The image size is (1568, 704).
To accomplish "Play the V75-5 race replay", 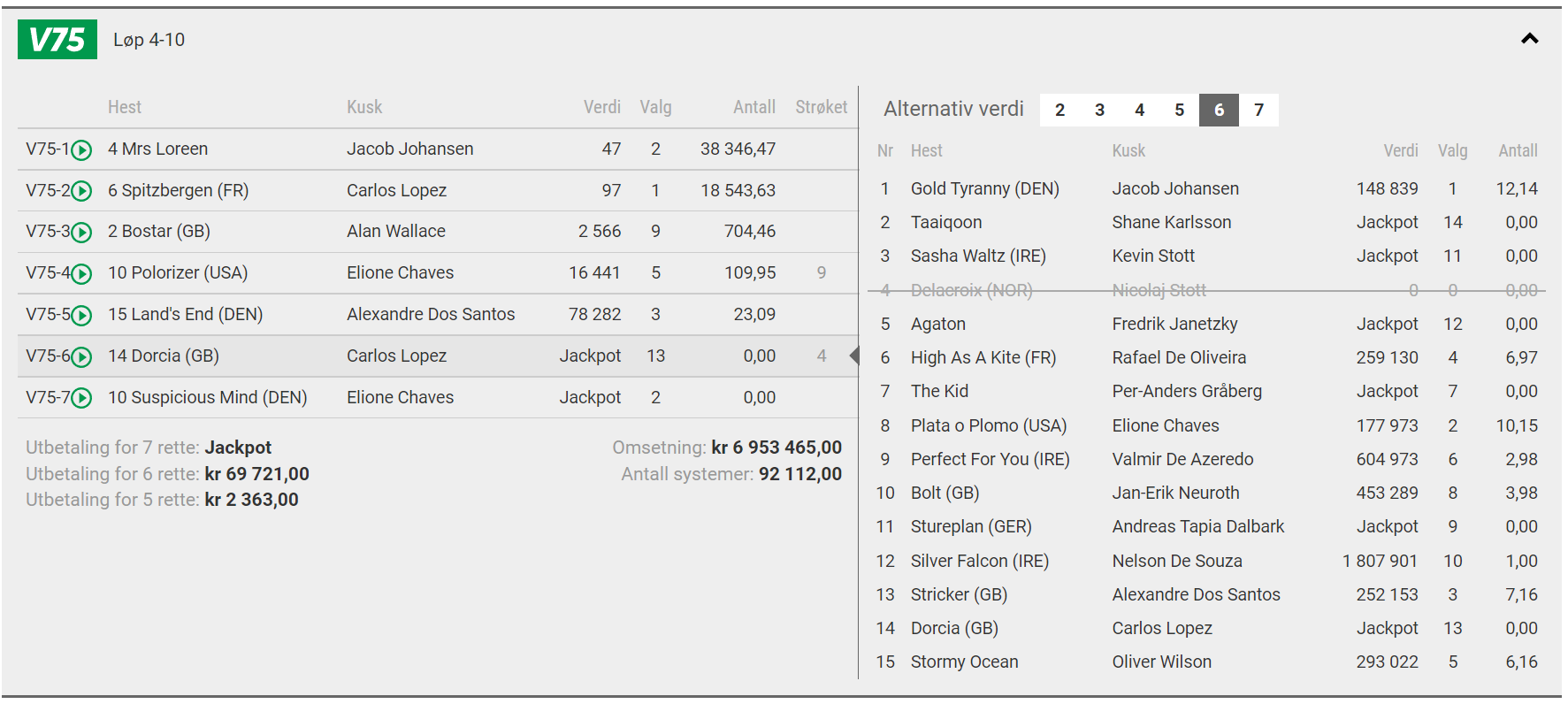I will [81, 316].
